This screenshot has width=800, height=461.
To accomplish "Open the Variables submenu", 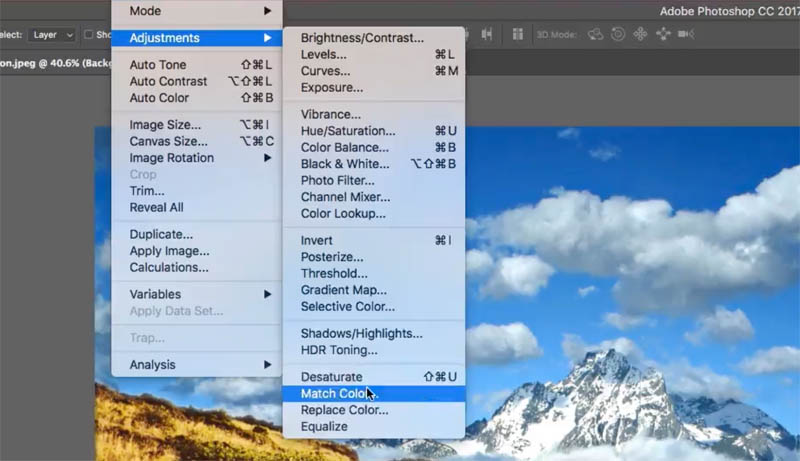I will (x=197, y=294).
